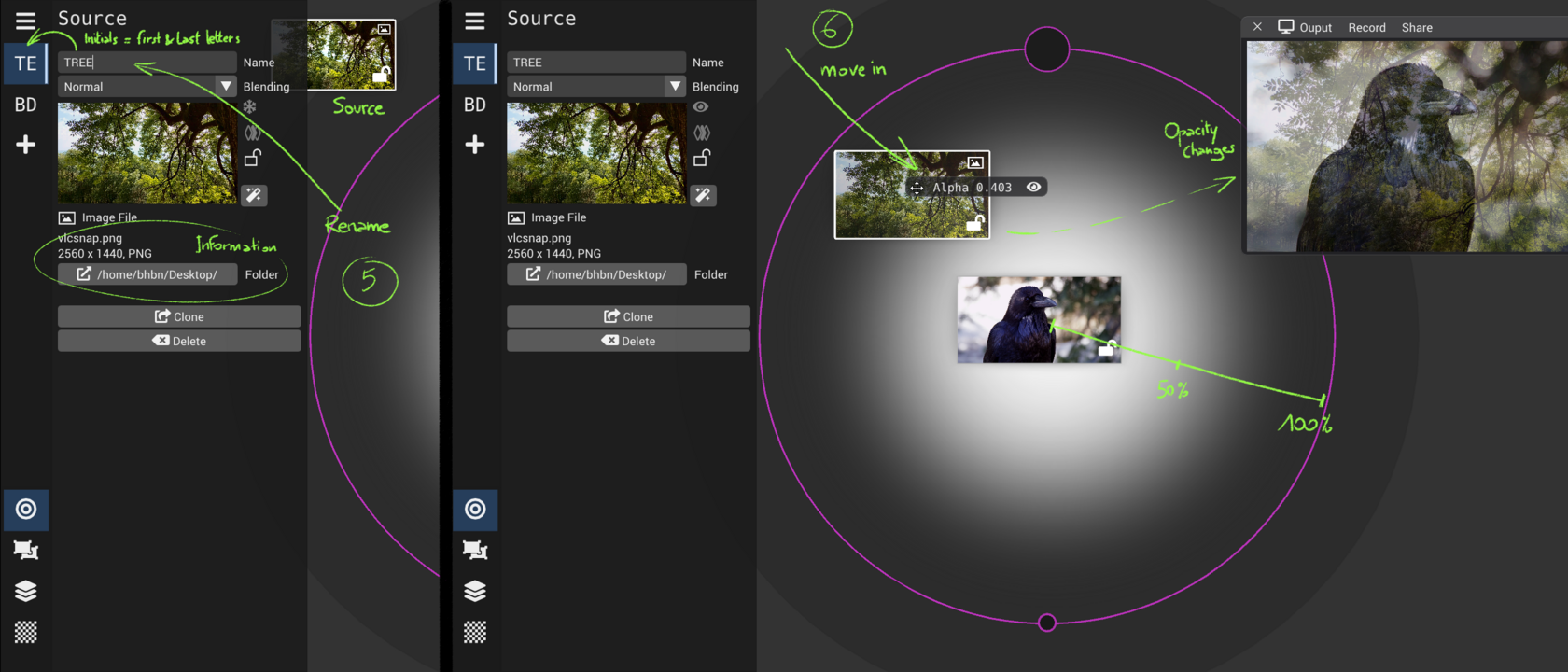Toggle the eye visibility icon below Blending
The height and width of the screenshot is (672, 1568).
point(701,107)
